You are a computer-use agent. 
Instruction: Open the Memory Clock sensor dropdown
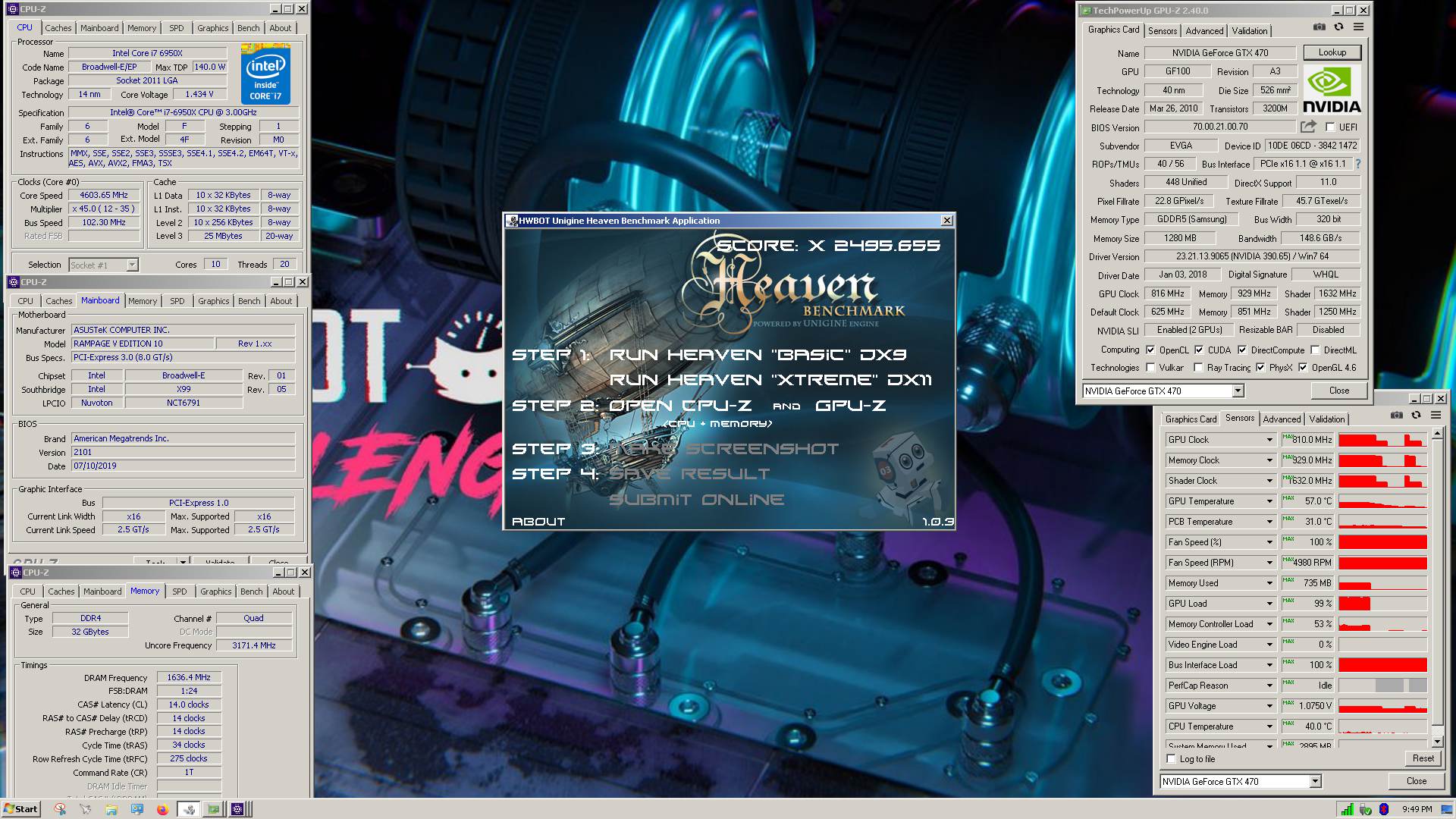(1269, 460)
